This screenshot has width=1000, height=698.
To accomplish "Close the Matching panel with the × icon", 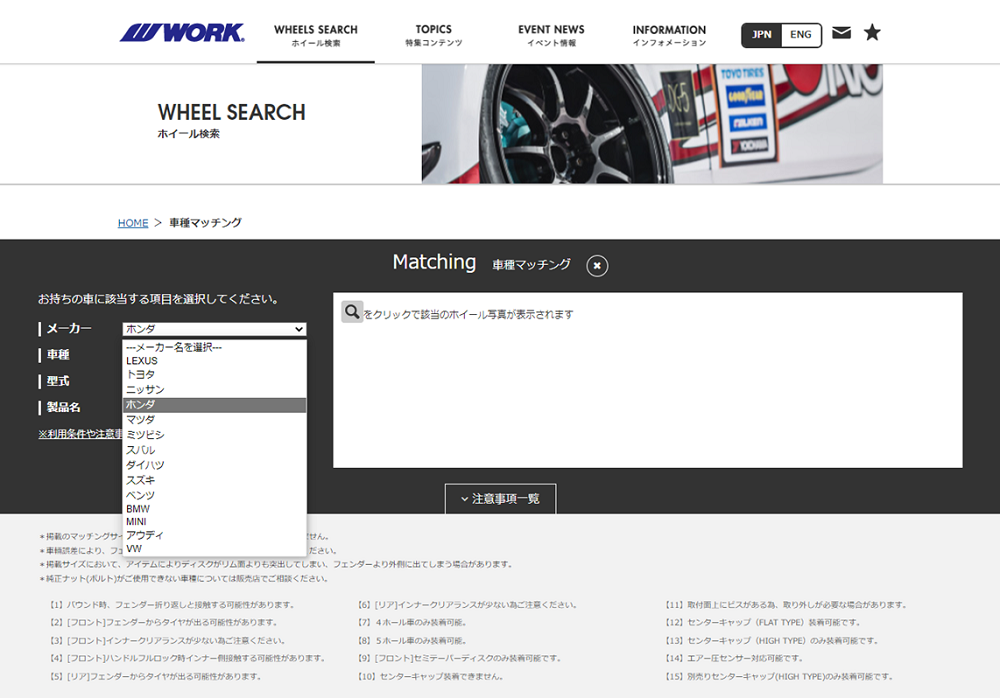I will coord(596,266).
